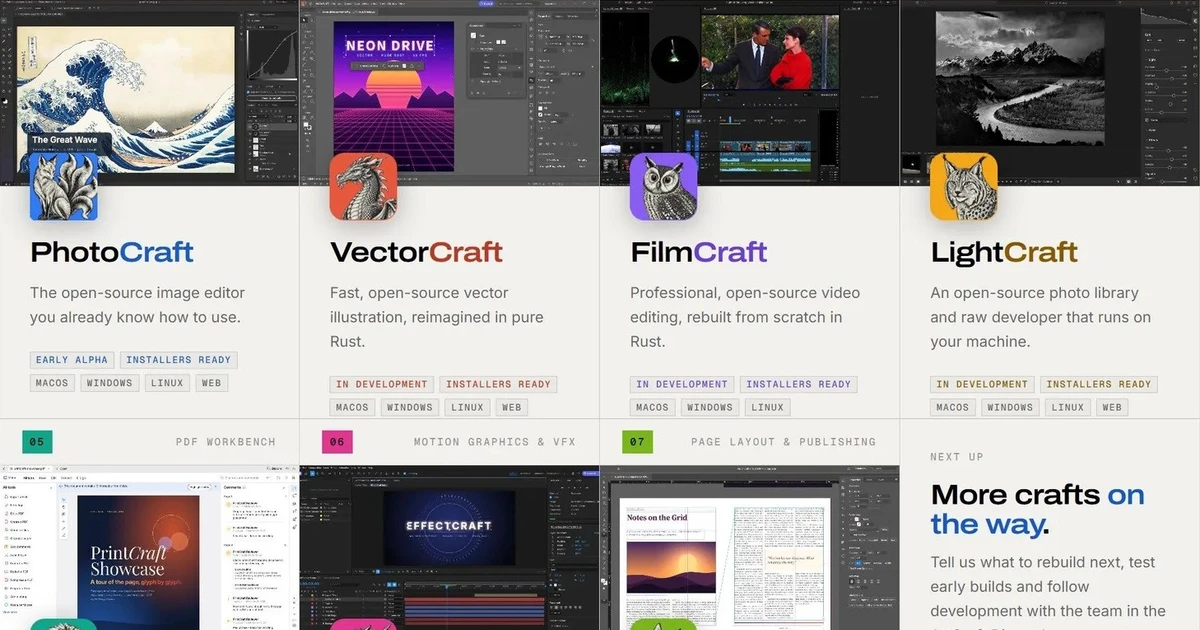Select the LINUX tag under PhotoCraft
Image resolution: width=1200 pixels, height=630 pixels.
point(167,383)
